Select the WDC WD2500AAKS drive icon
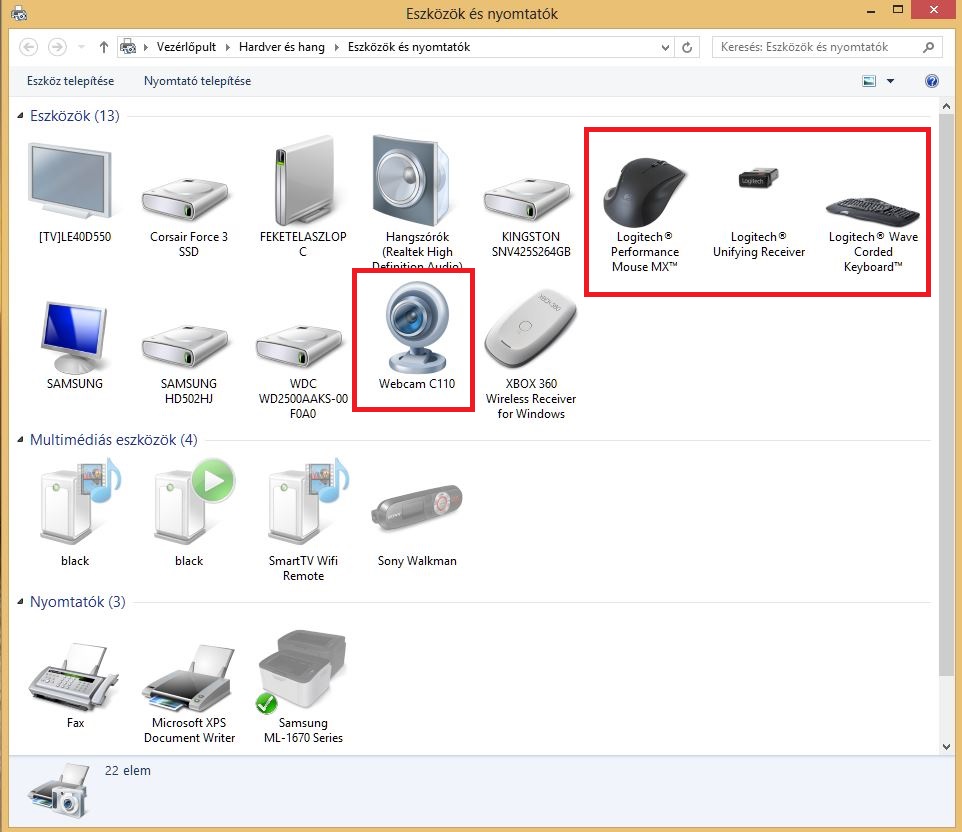The width and height of the screenshot is (962, 832). coord(299,347)
